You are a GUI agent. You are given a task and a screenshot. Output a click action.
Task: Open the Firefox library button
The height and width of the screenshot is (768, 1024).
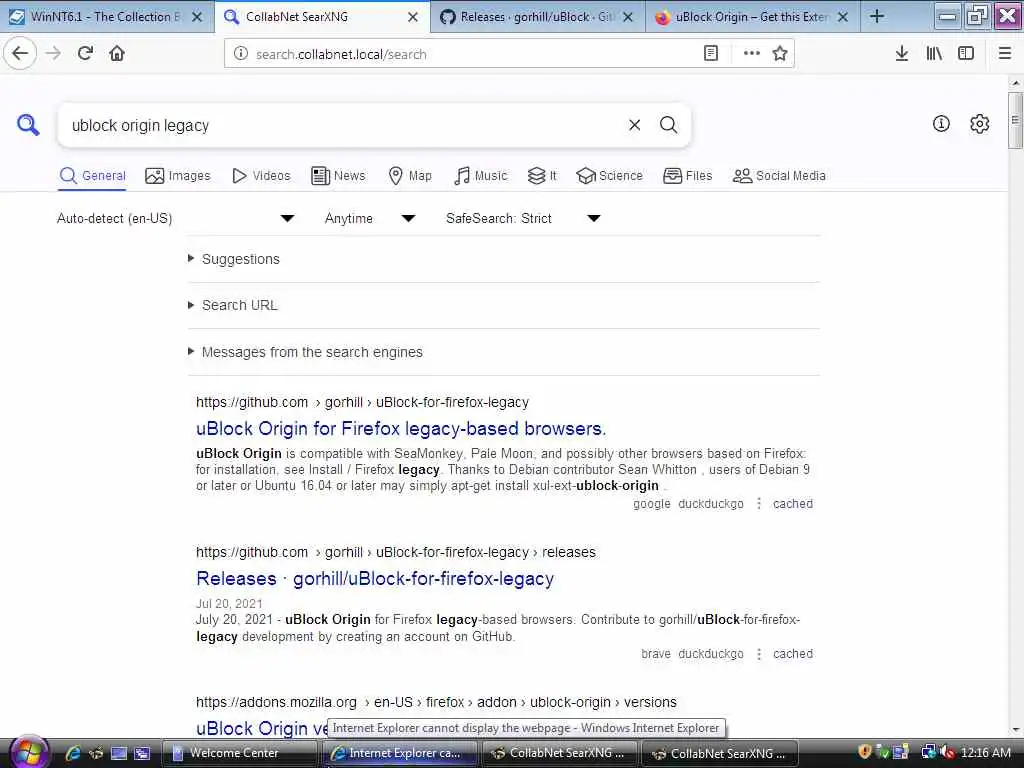click(x=934, y=54)
